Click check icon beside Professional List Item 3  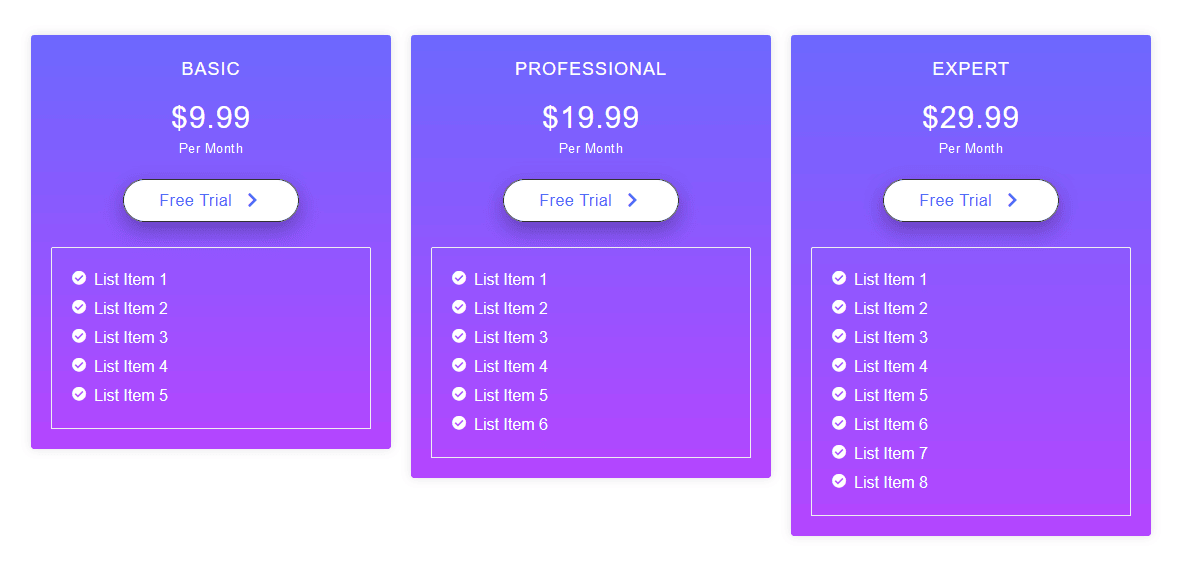[x=459, y=336]
